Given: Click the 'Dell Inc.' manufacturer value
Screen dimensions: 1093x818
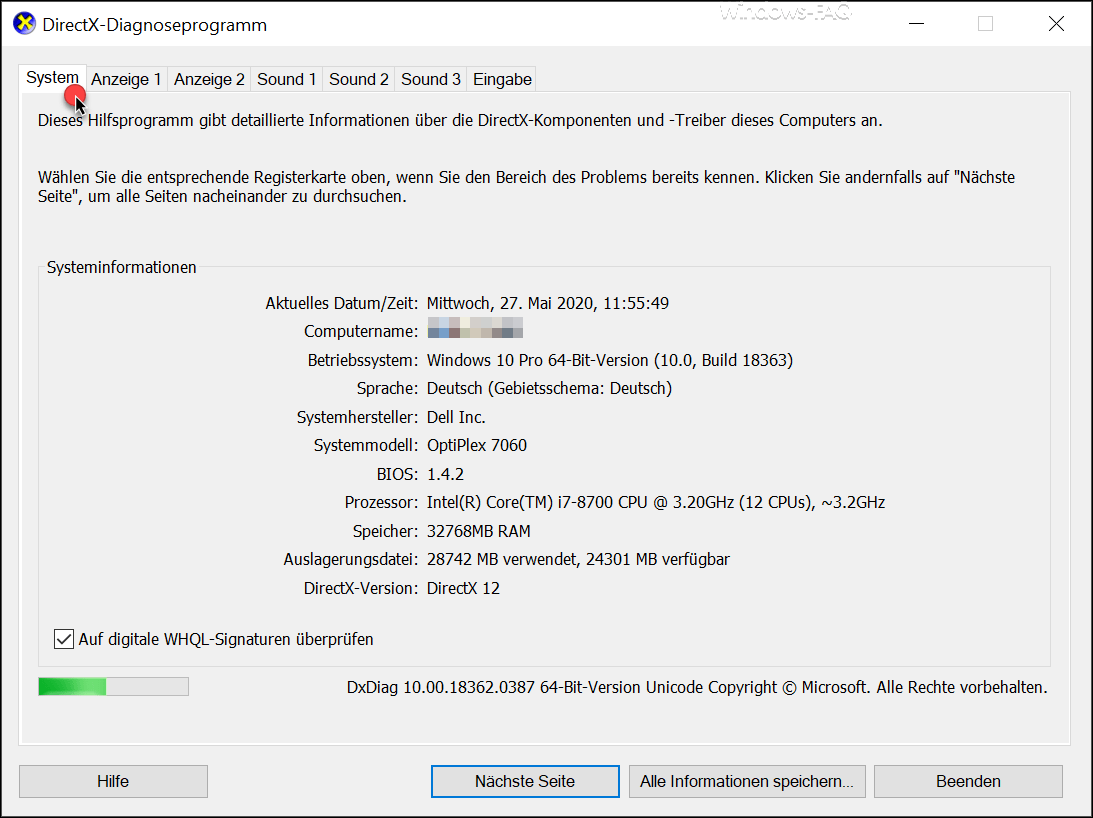Looking at the screenshot, I should [456, 417].
